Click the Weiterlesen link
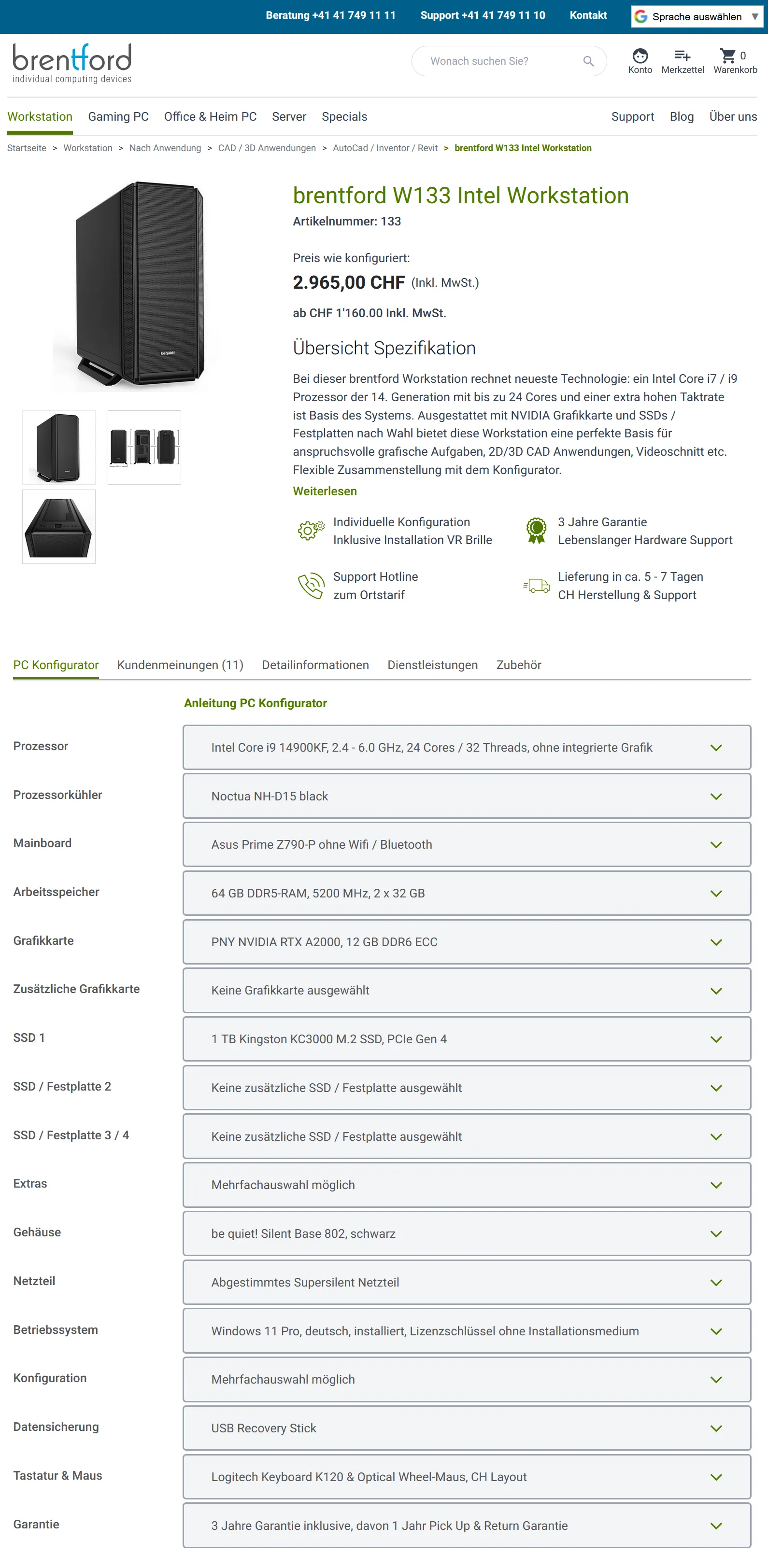Screen dimensions: 768x1568 (x=325, y=491)
